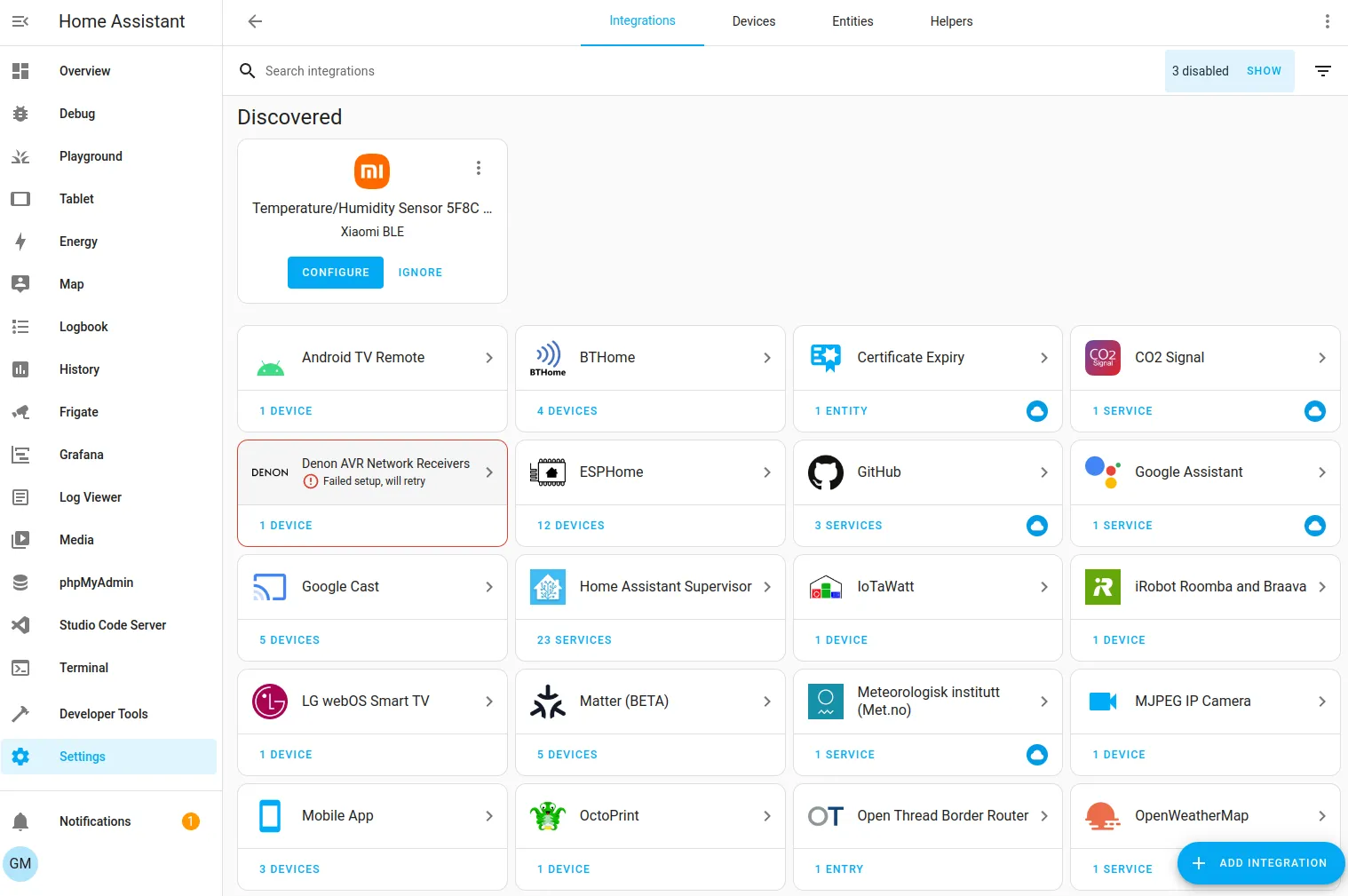
Task: Open the Energy panel from the sidebar
Action: [x=78, y=242]
